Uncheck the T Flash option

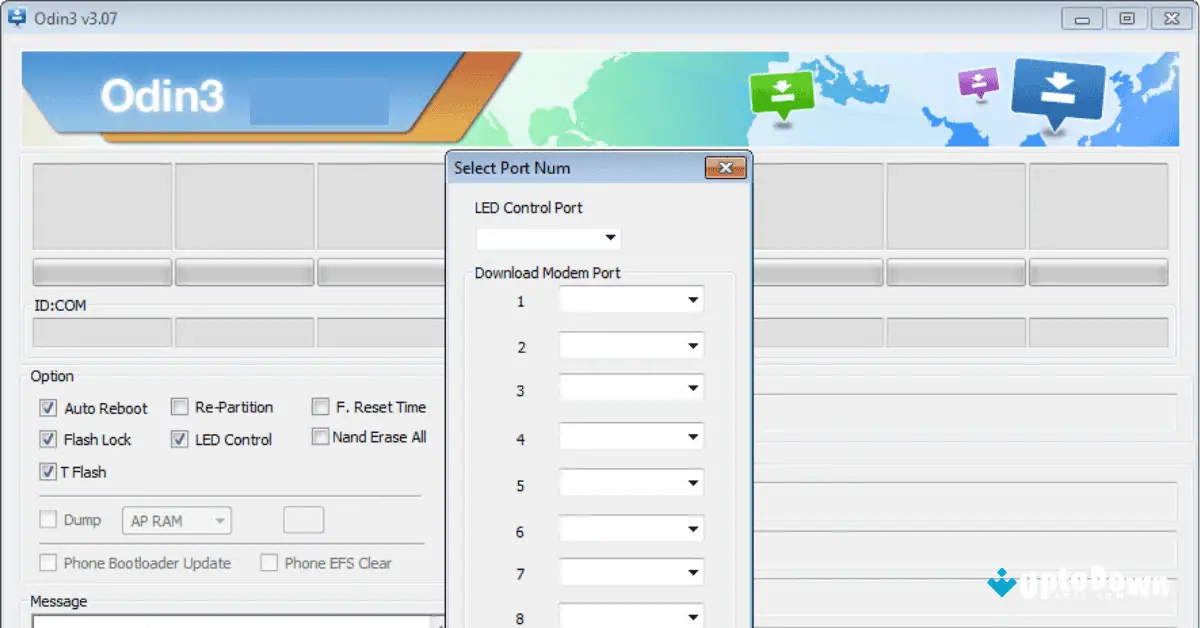tap(47, 471)
